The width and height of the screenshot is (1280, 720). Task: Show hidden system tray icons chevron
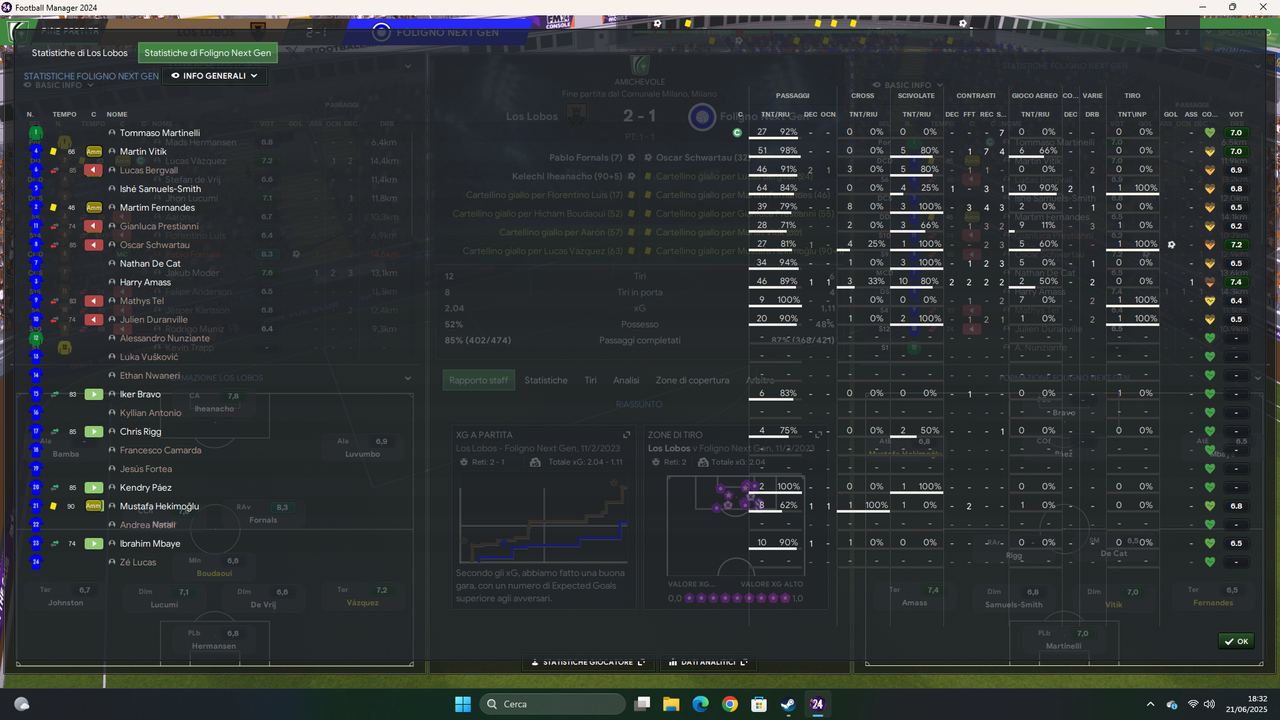tap(1149, 704)
